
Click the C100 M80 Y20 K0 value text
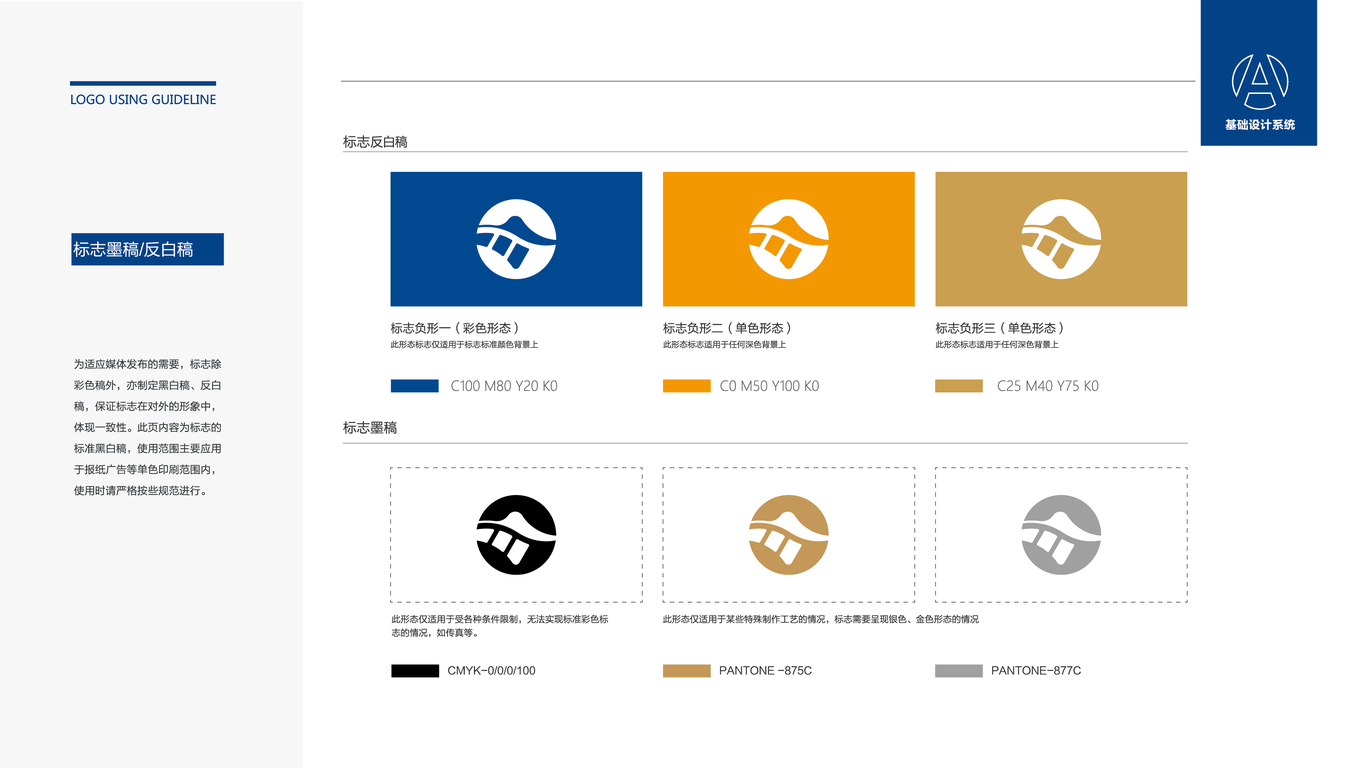tap(504, 386)
